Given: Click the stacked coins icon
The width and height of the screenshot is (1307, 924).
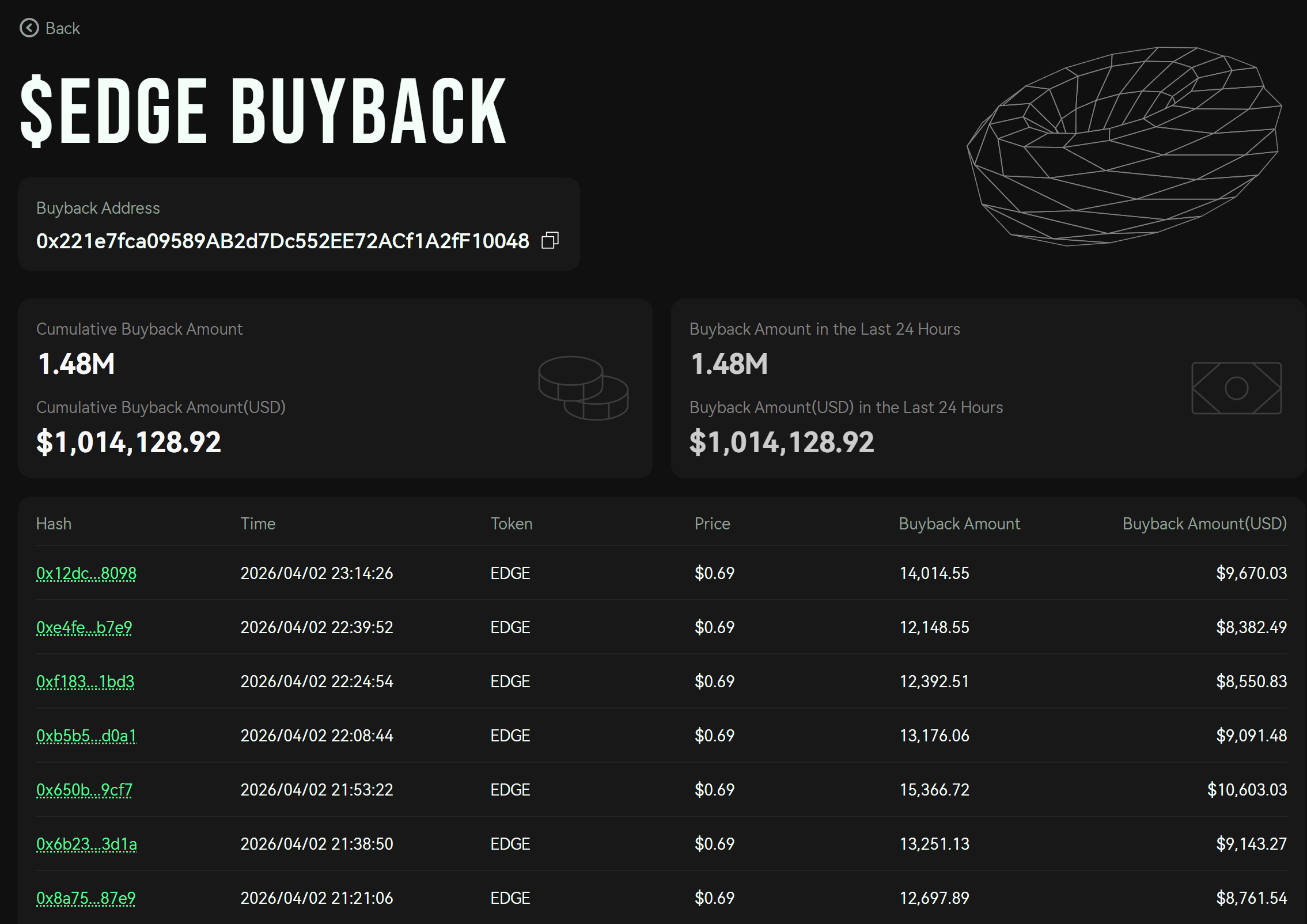Looking at the screenshot, I should coord(583,388).
